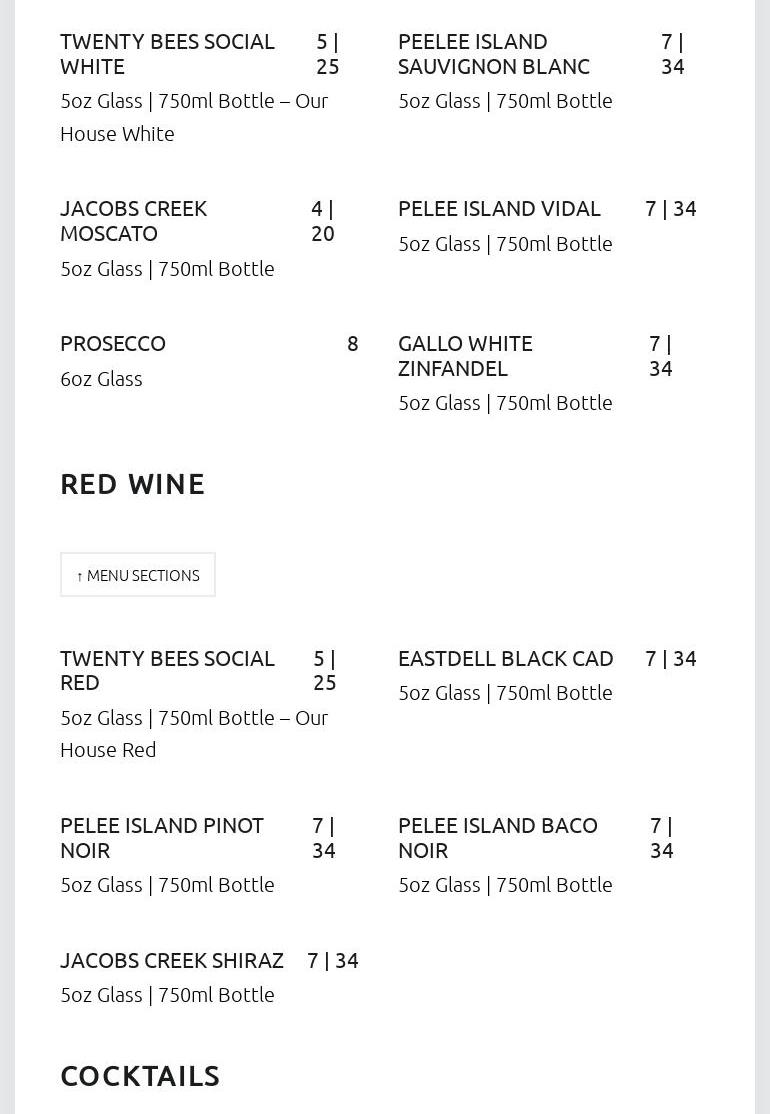Click the Pelee Island Vidal item name
This screenshot has height=1114, width=770.
coord(499,209)
